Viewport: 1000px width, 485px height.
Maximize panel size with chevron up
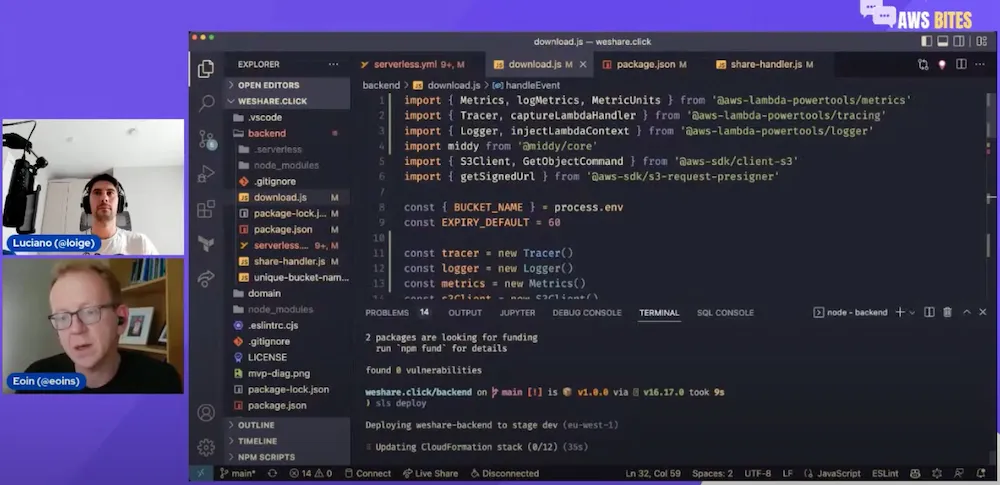click(967, 312)
